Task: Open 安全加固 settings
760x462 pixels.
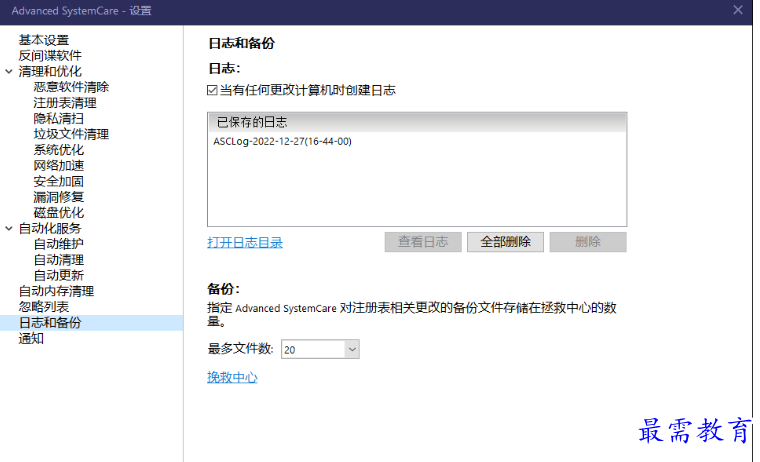Action: (x=59, y=181)
